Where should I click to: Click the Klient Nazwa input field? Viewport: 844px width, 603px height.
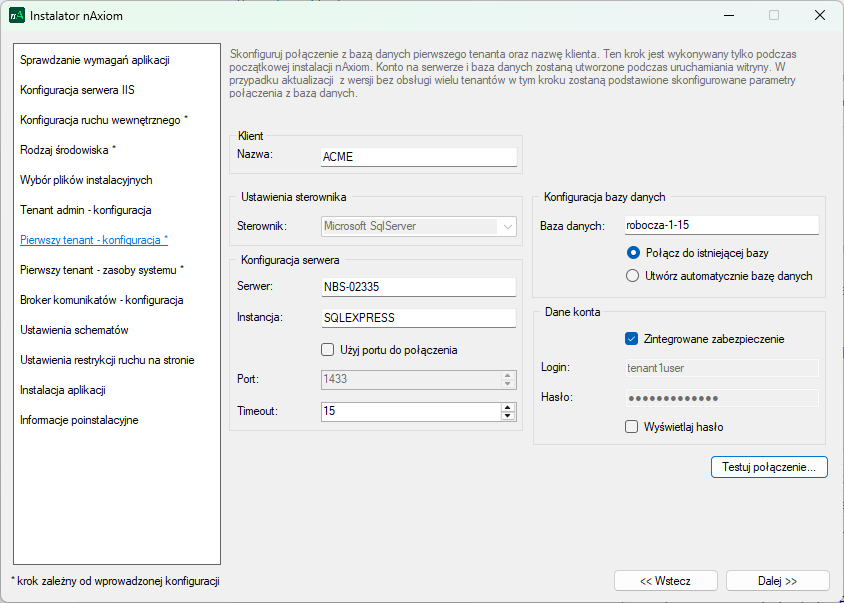coord(417,156)
